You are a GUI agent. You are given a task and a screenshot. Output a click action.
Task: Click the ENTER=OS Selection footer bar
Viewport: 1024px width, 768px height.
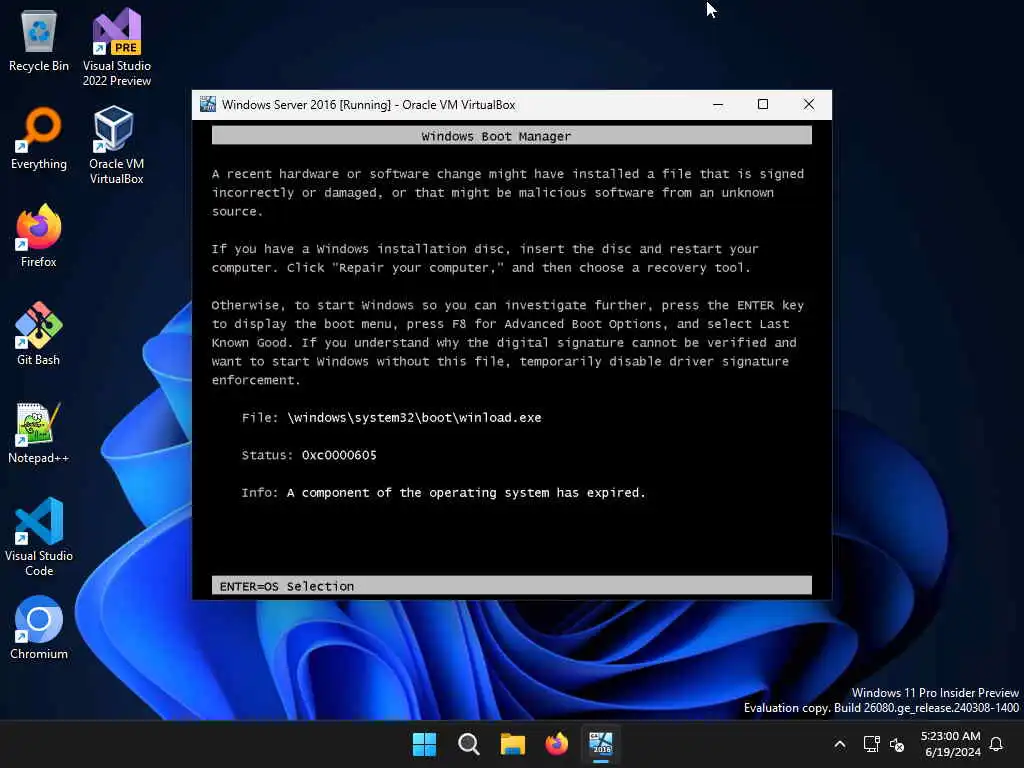(x=511, y=586)
